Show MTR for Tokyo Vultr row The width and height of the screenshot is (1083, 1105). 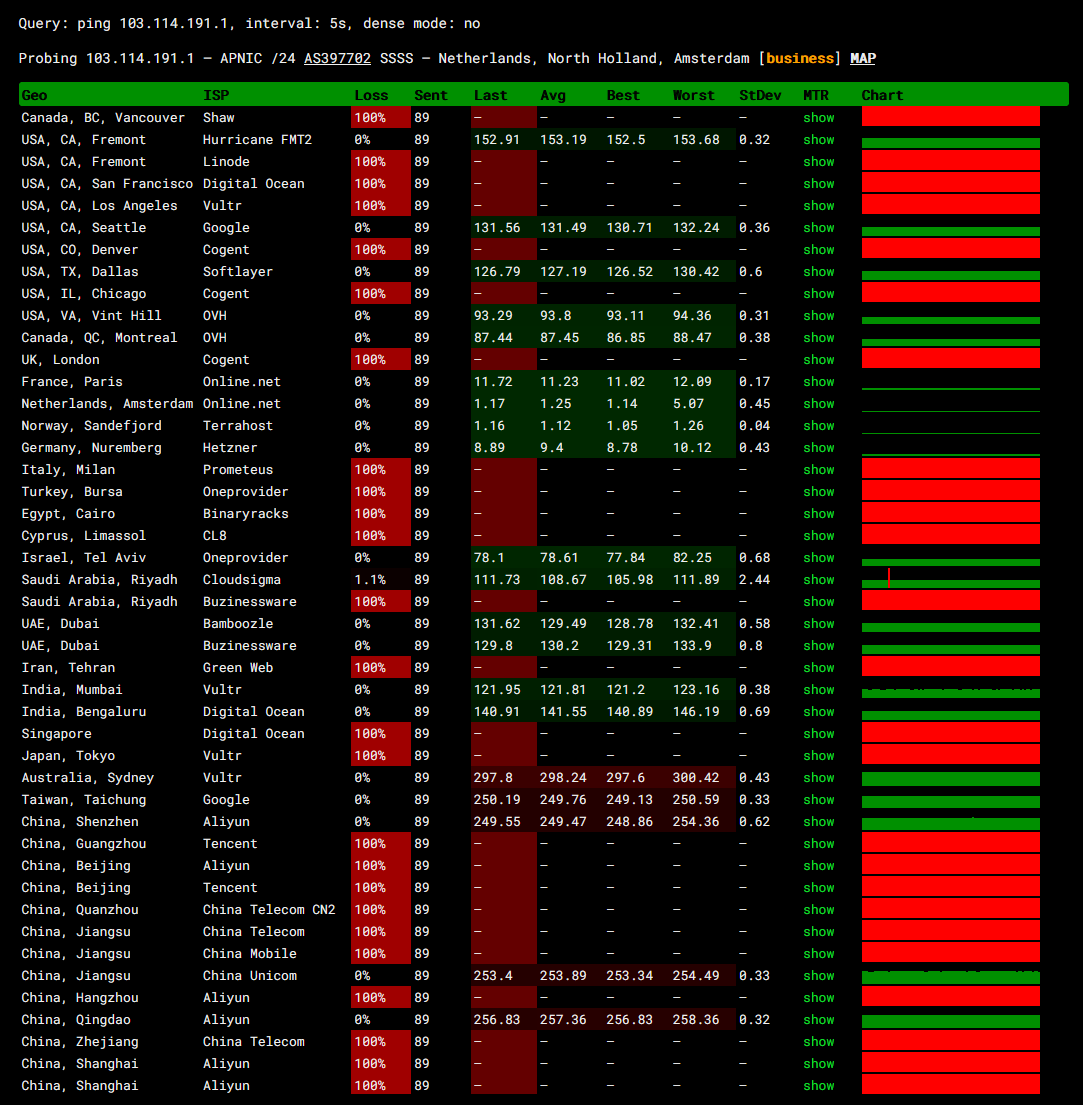tap(818, 755)
